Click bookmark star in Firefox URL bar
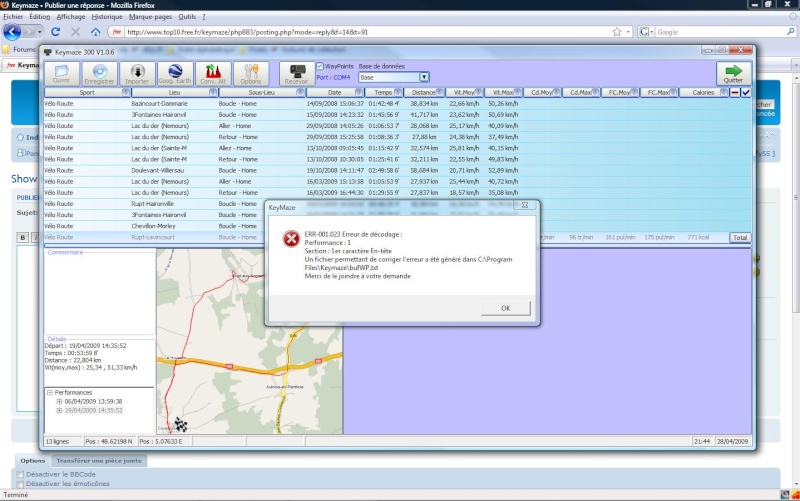 617,32
